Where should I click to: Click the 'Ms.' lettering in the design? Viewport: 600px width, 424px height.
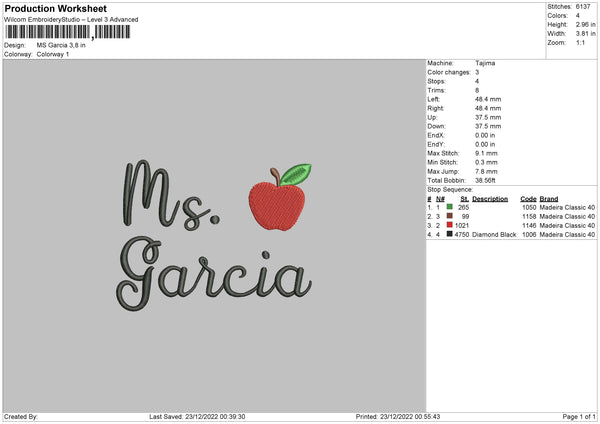(x=170, y=197)
